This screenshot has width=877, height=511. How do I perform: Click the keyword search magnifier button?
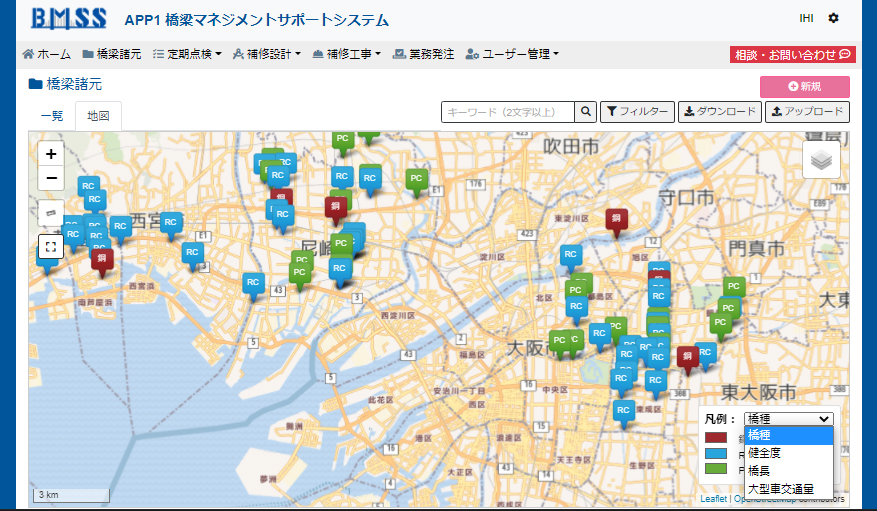[586, 112]
